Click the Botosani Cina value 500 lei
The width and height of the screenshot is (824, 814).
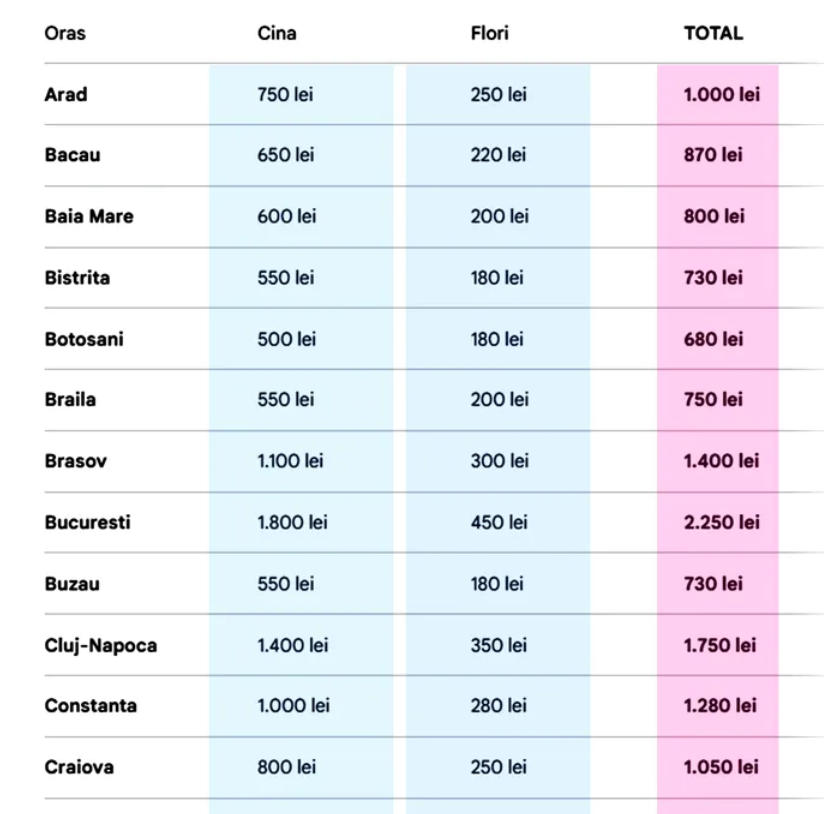pyautogui.click(x=286, y=339)
